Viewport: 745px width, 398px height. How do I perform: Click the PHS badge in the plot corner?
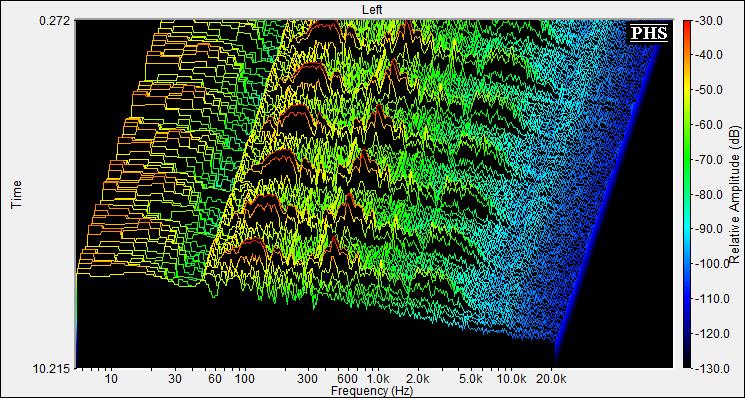pos(649,33)
